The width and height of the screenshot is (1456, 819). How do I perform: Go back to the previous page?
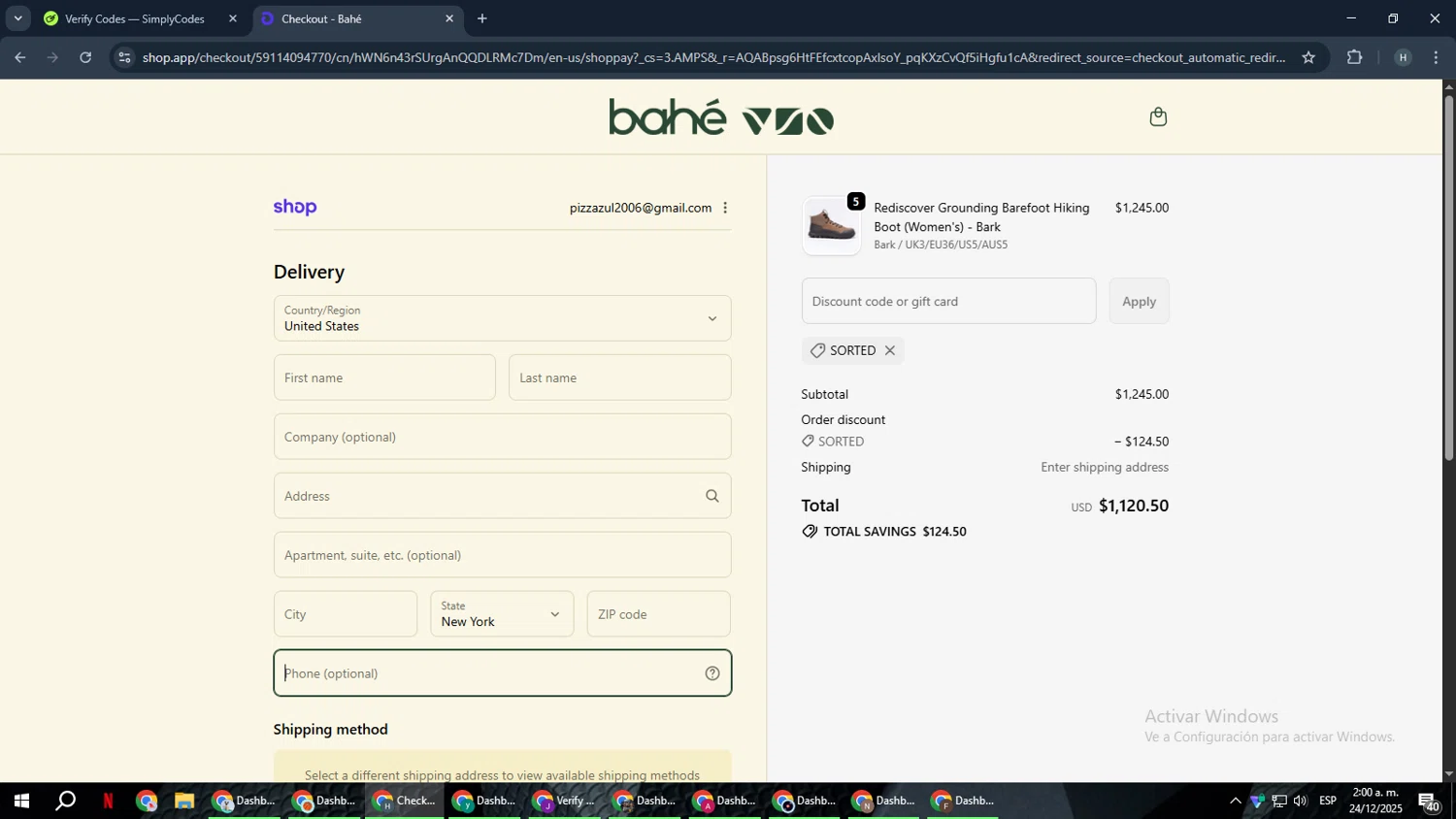coord(19,57)
